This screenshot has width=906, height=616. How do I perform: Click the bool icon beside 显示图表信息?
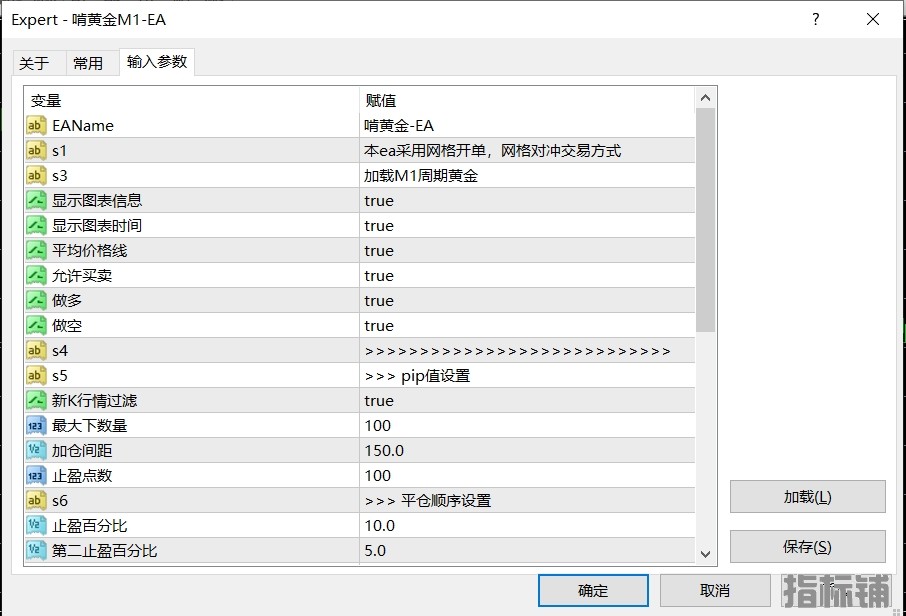pos(36,201)
